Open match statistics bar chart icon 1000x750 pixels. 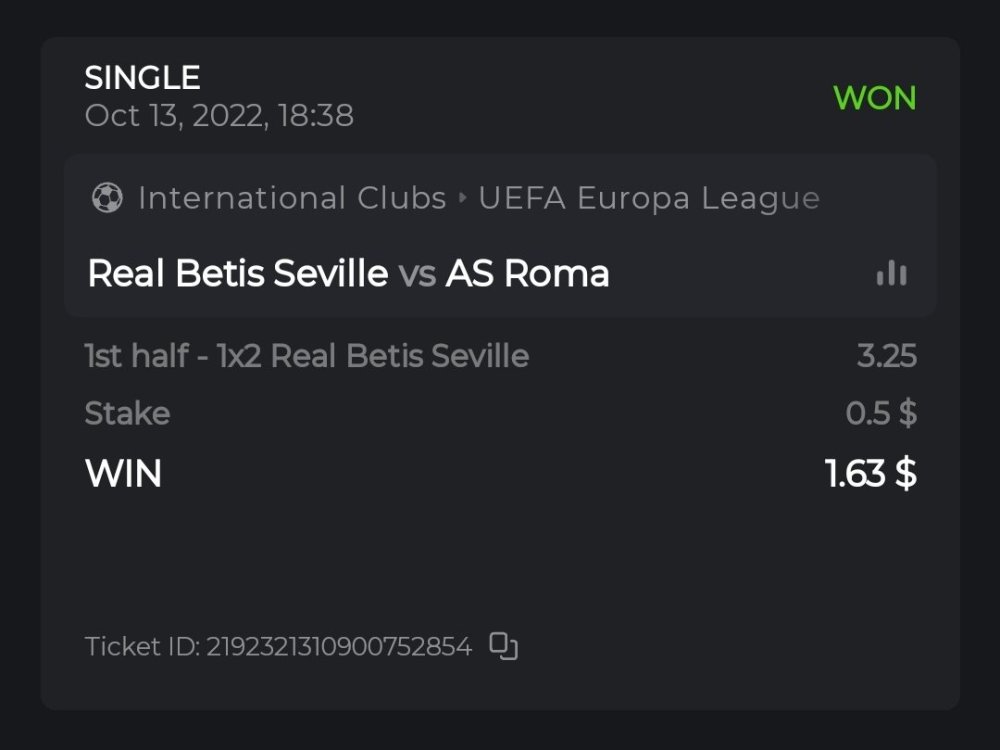point(891,274)
